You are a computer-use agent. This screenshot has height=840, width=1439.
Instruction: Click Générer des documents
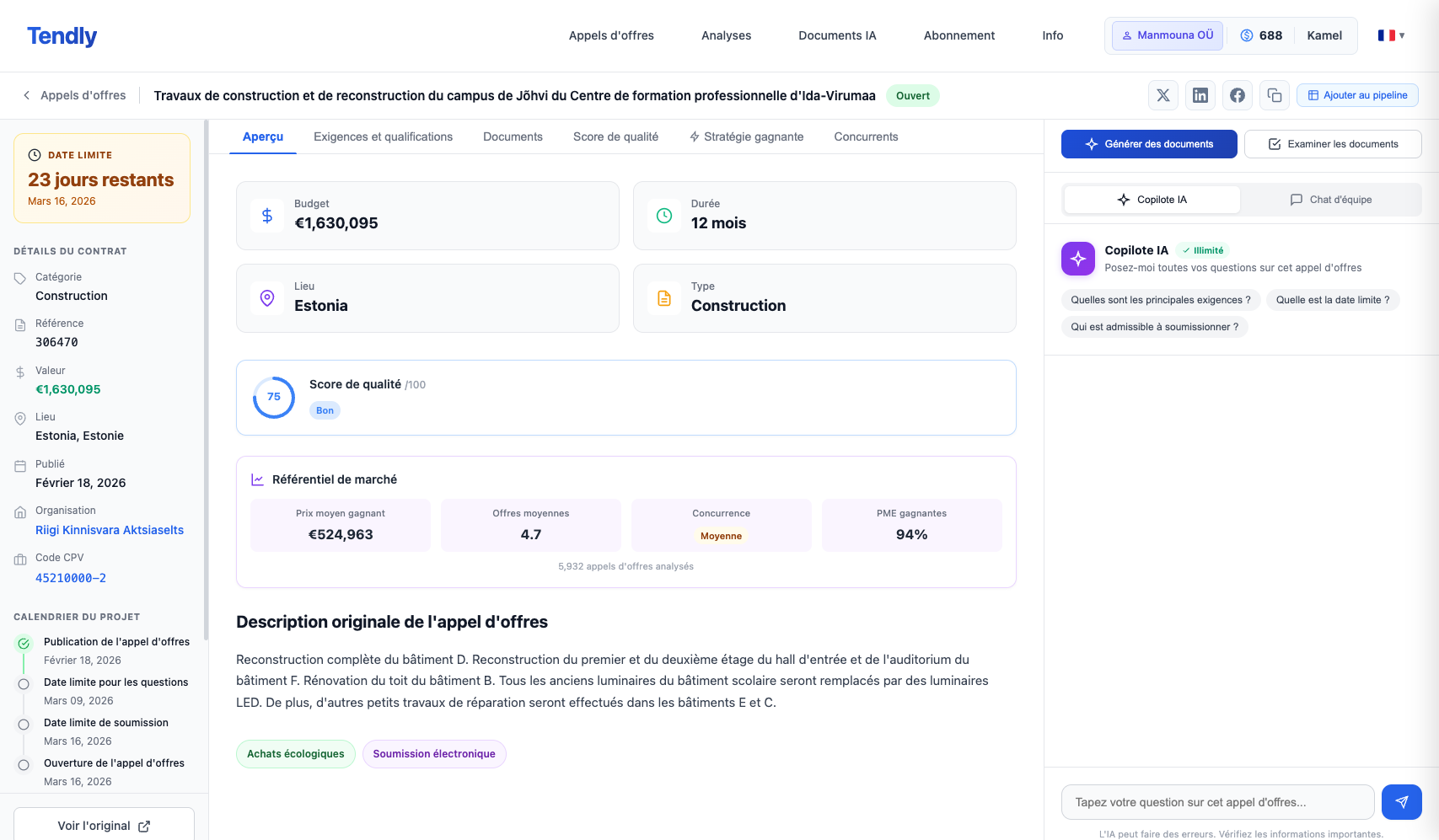pos(1148,144)
